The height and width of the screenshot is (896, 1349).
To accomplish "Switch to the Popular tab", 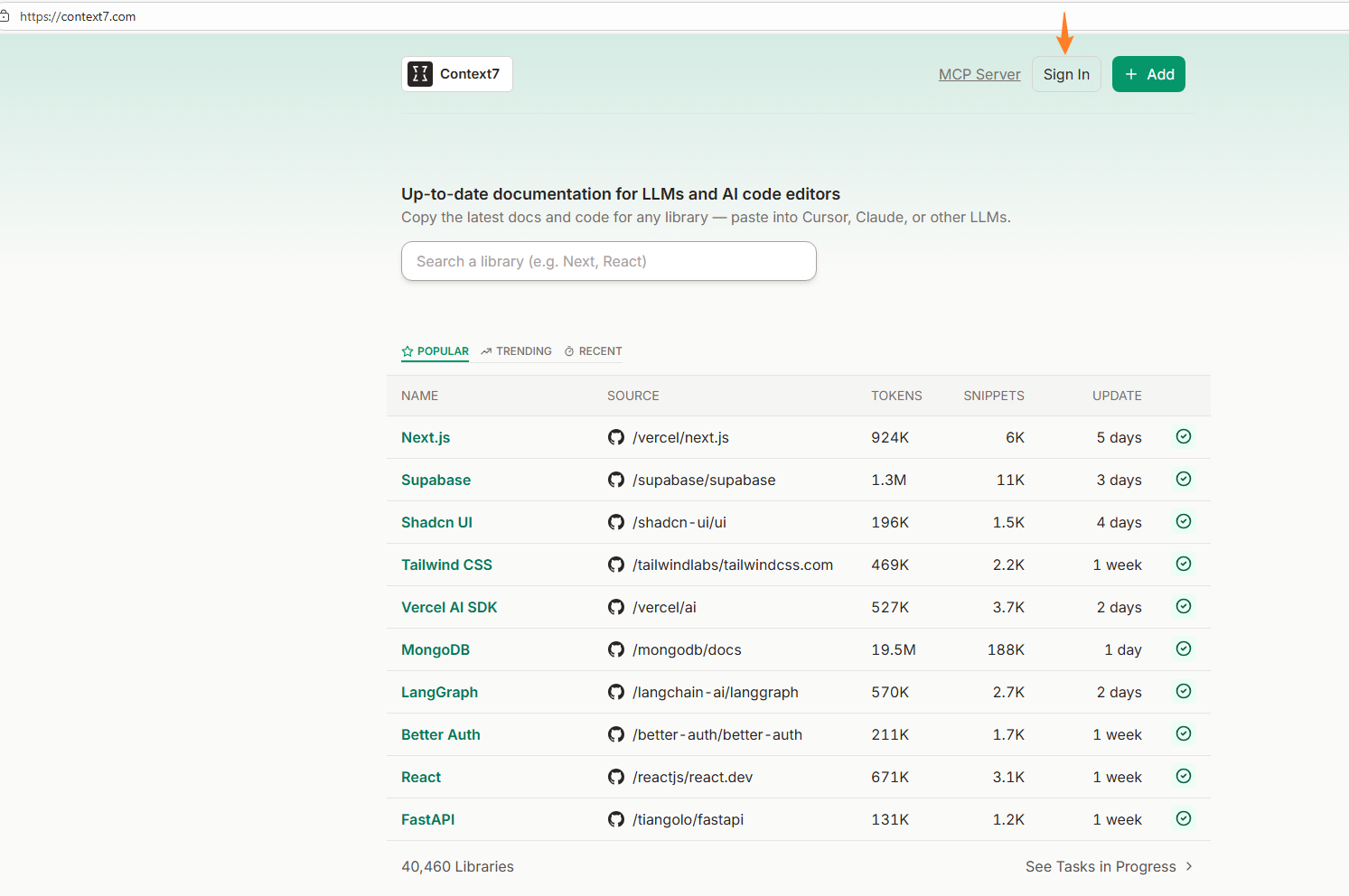I will click(435, 351).
